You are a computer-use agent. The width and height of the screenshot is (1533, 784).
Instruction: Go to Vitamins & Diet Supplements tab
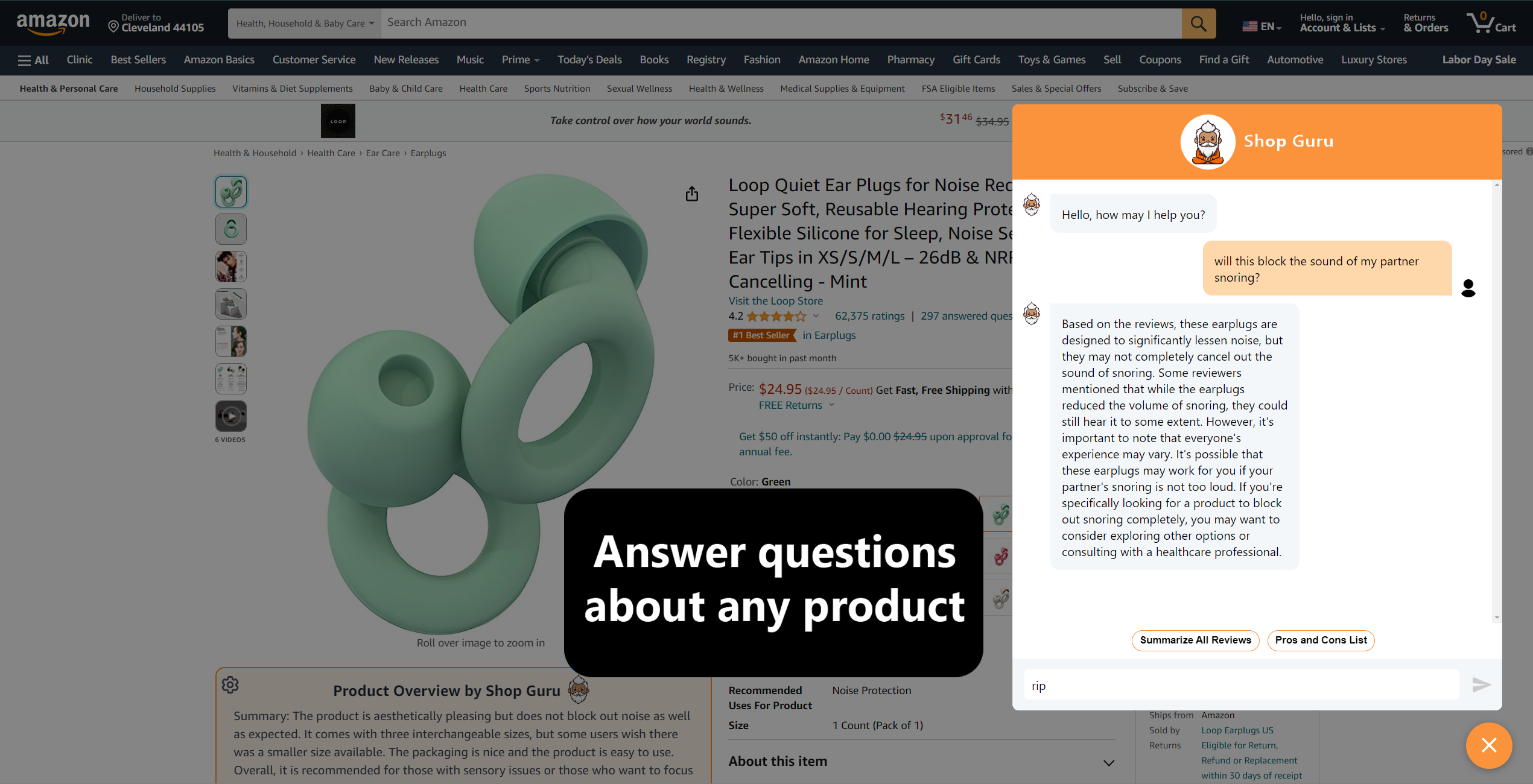click(x=293, y=89)
